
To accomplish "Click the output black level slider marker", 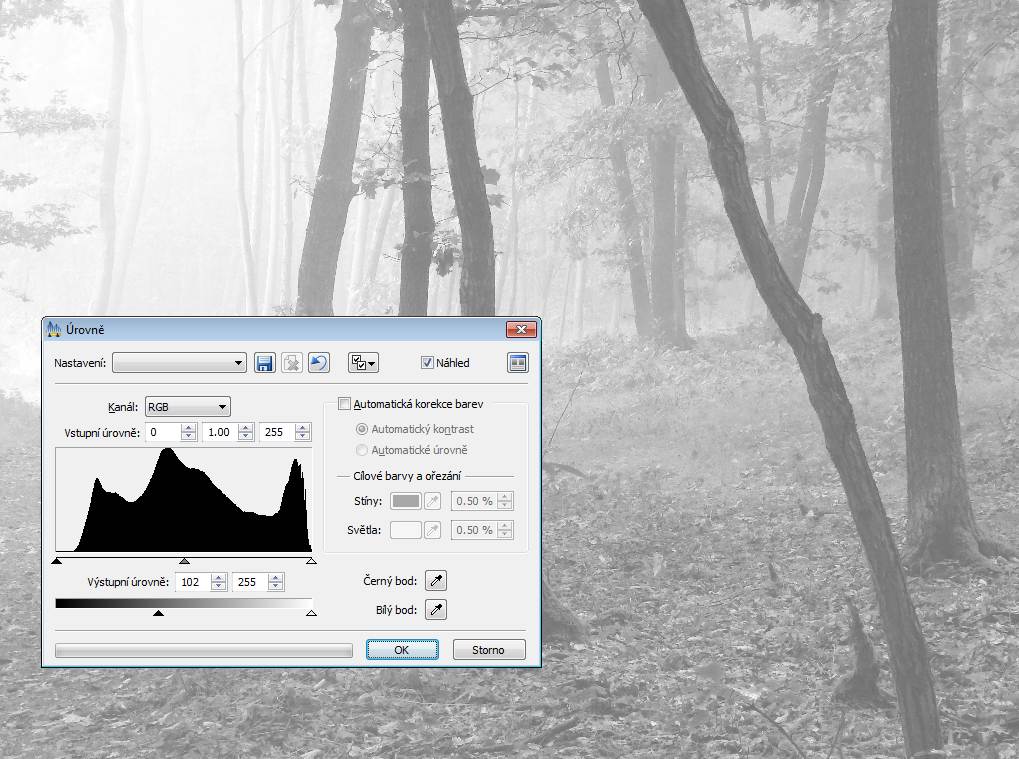I will coord(158,612).
